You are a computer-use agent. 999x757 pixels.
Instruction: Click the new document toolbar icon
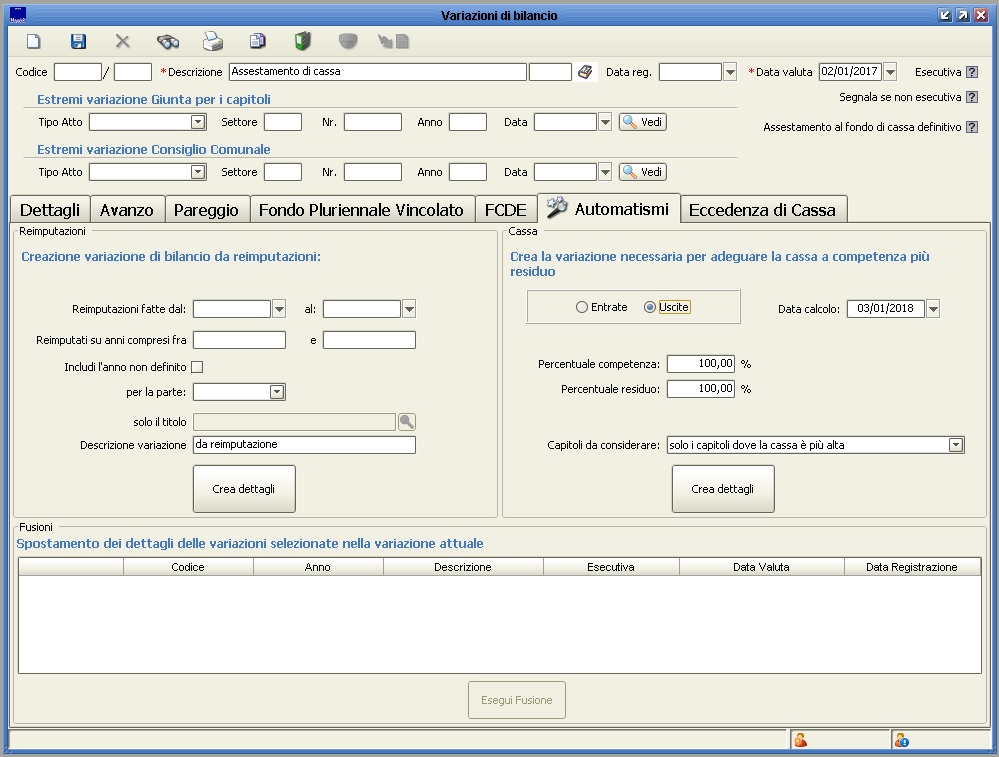(34, 41)
